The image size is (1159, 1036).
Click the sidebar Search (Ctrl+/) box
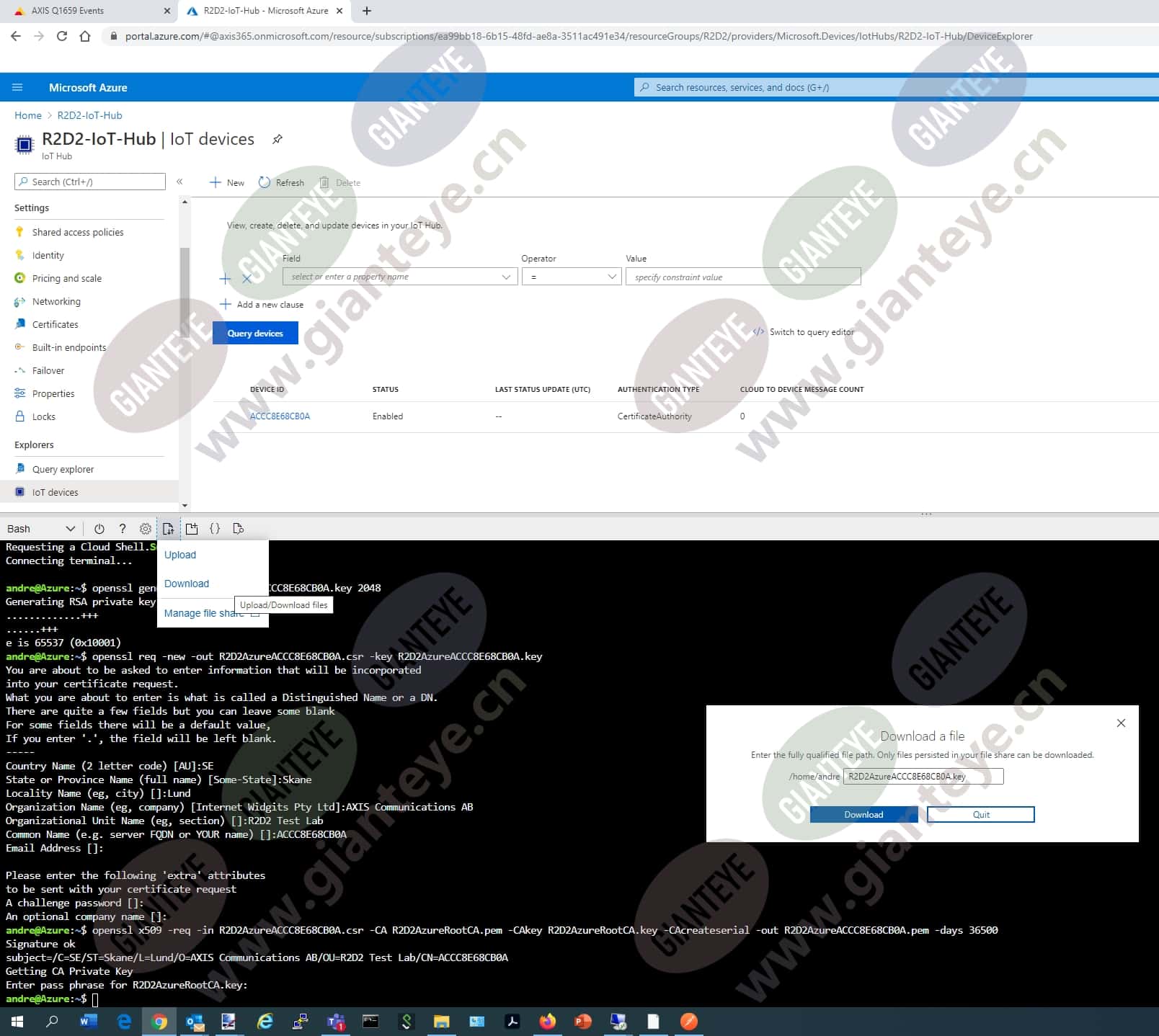click(90, 182)
